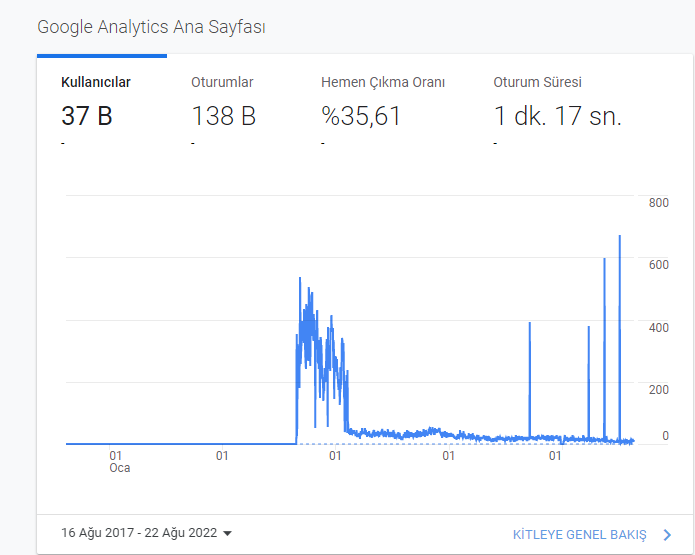The width and height of the screenshot is (695, 555).
Task: Click the 37 B users value
Action: point(87,116)
